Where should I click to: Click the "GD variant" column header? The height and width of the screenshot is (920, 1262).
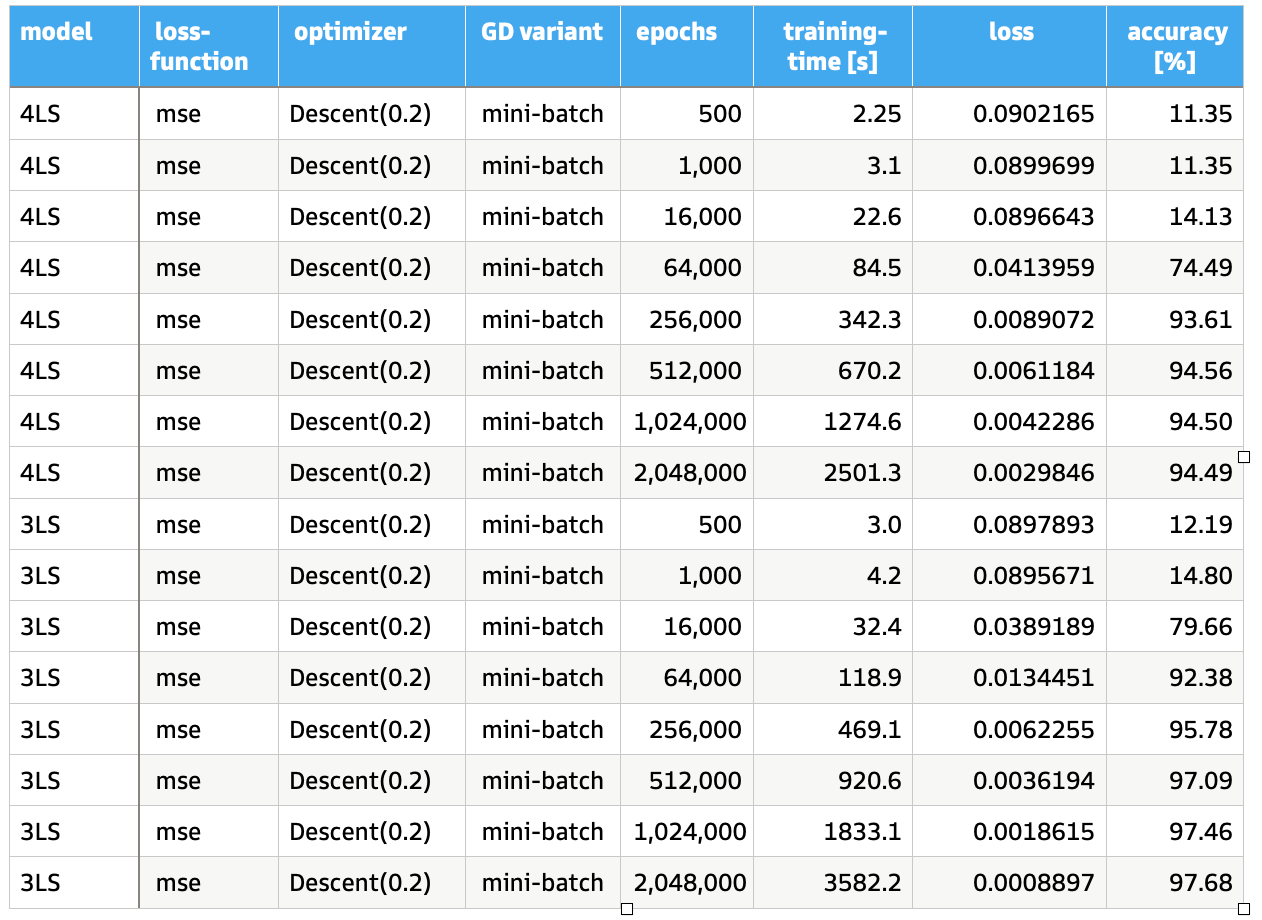542,47
